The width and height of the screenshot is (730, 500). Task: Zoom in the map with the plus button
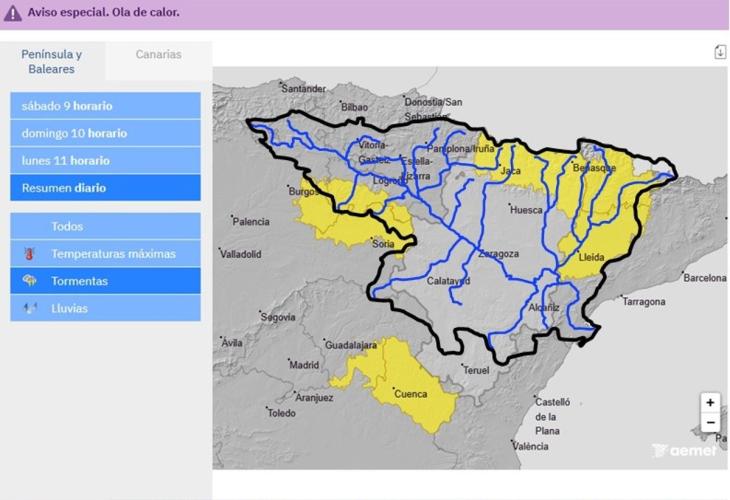tap(710, 402)
